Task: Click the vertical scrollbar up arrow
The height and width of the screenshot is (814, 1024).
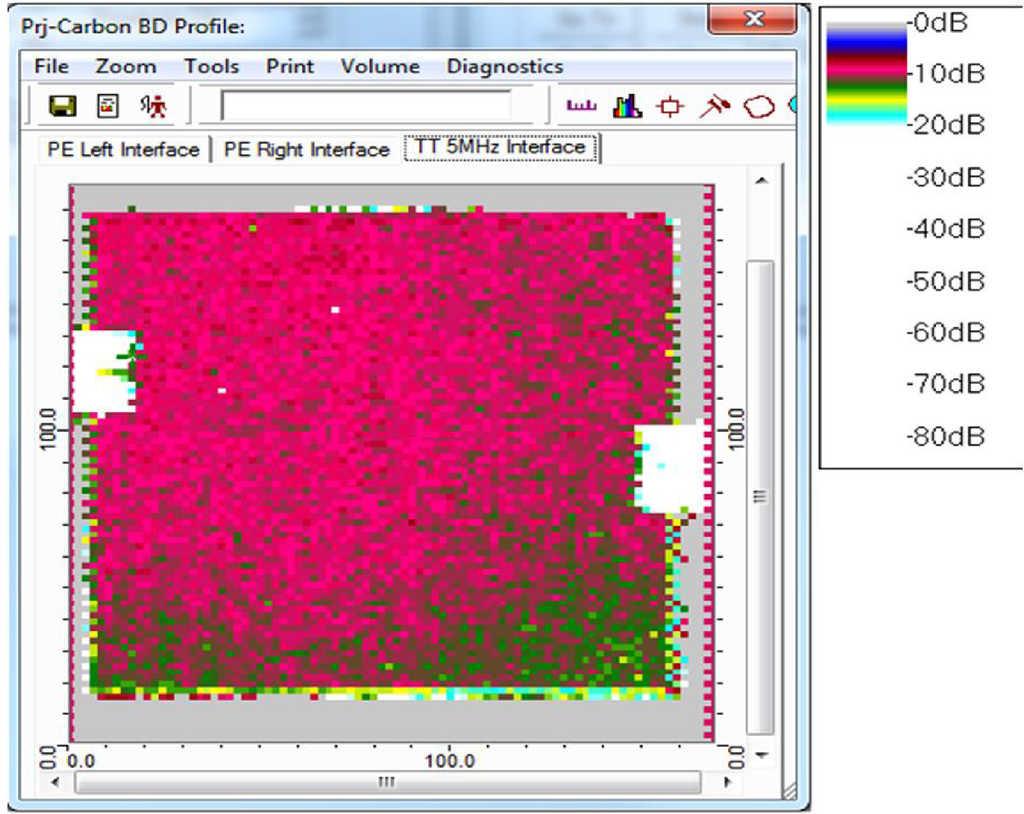Action: [x=761, y=181]
